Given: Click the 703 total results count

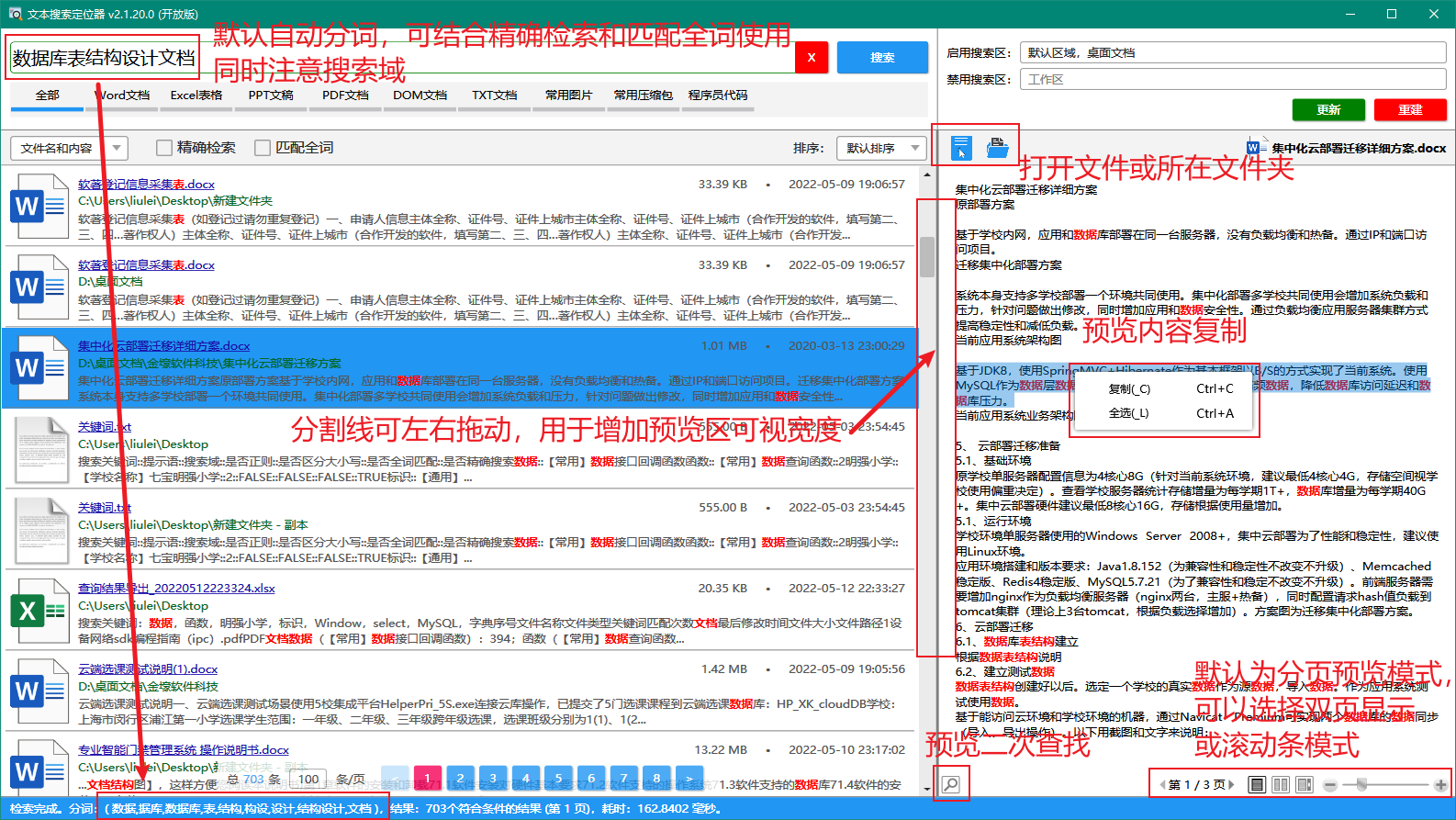Looking at the screenshot, I should tap(253, 780).
